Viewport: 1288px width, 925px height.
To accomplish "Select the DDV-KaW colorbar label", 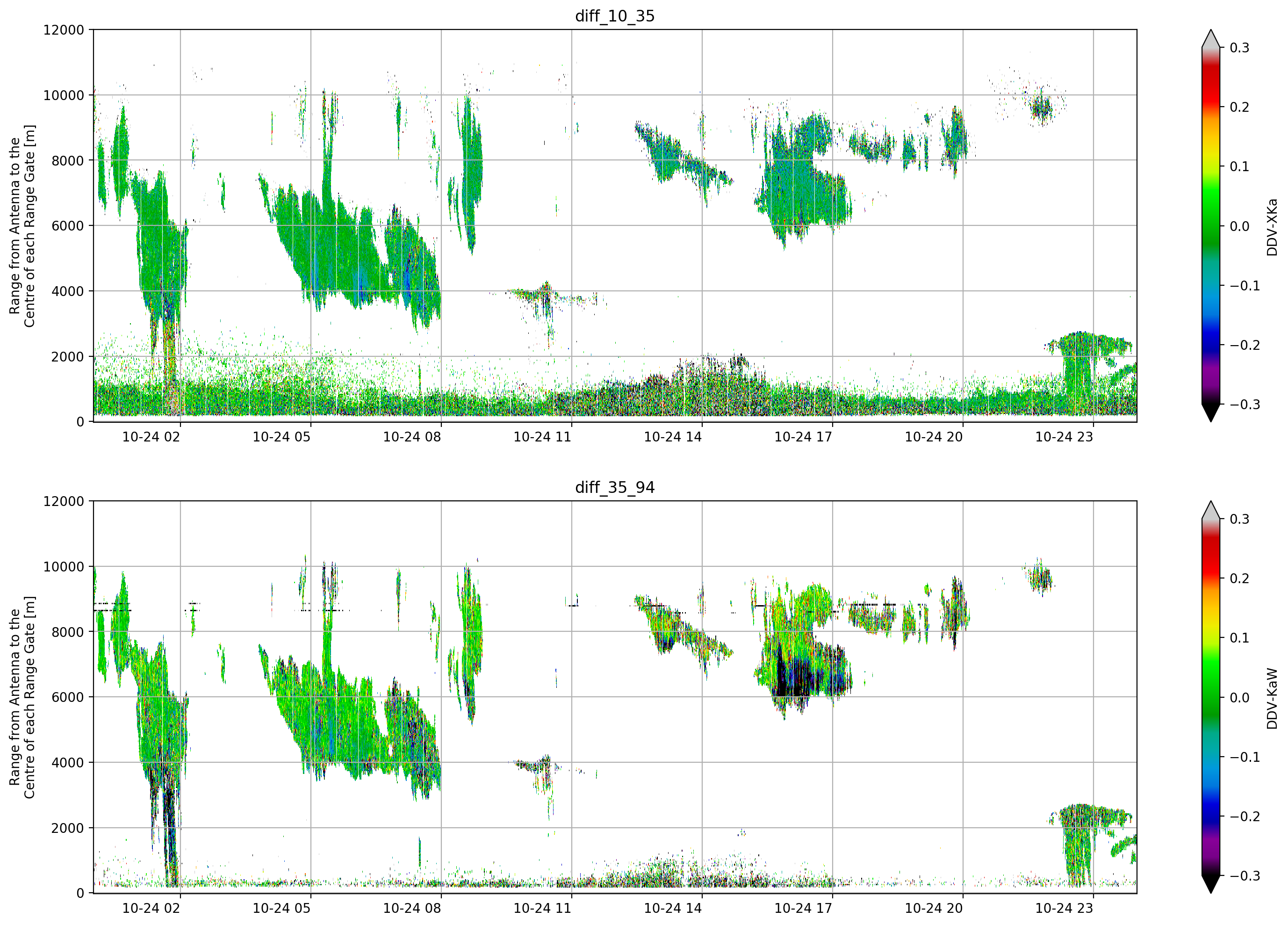I will [x=1272, y=698].
